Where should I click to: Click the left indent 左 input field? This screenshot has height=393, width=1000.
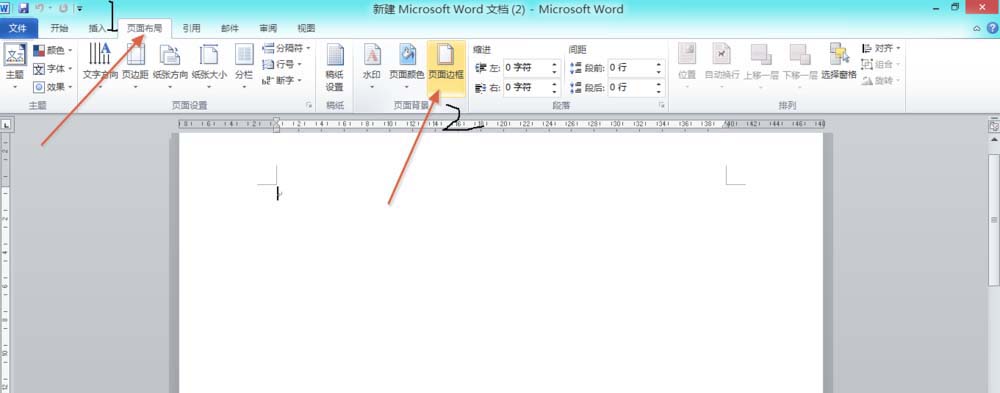point(526,68)
